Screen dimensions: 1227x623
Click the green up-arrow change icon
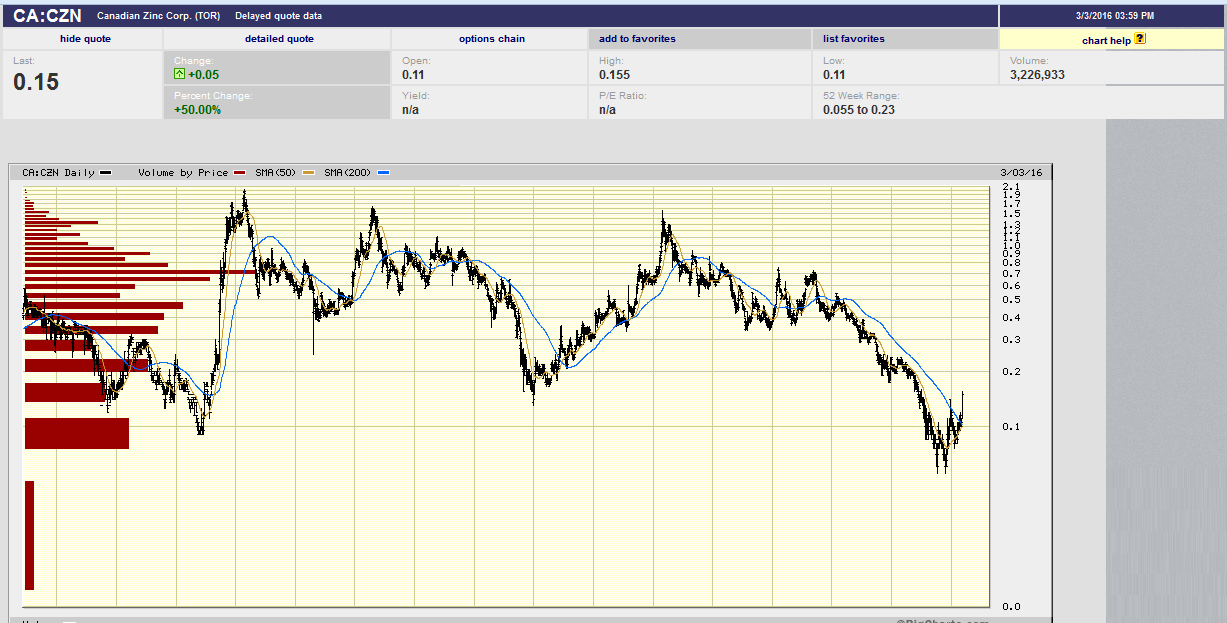click(179, 74)
